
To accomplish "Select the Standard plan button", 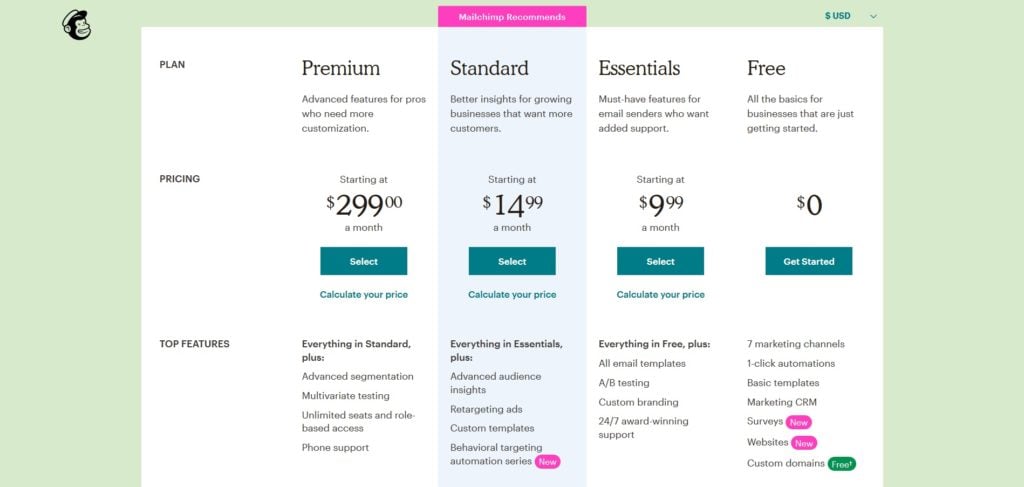I will point(512,261).
